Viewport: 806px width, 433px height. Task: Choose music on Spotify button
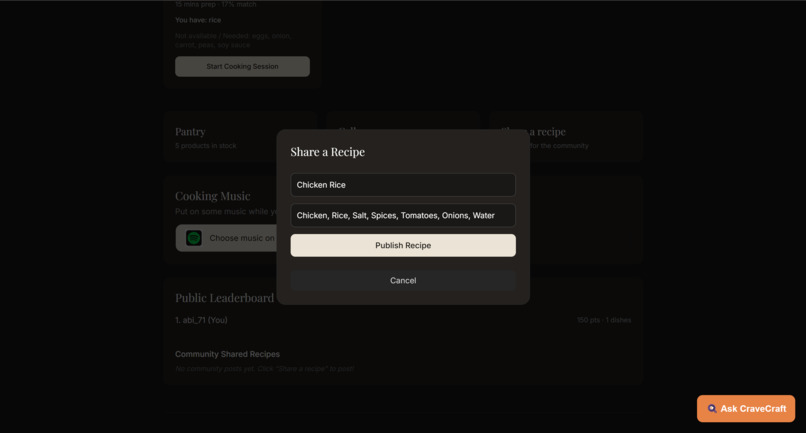(227, 238)
